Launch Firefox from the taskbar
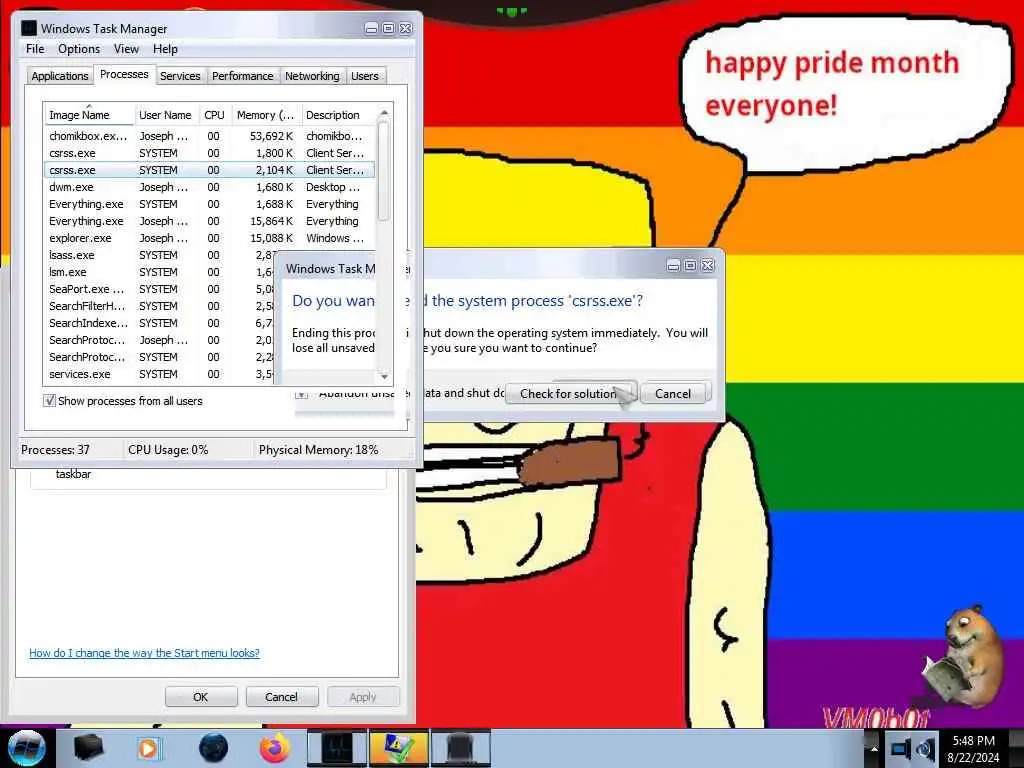1024x768 pixels. 275,748
